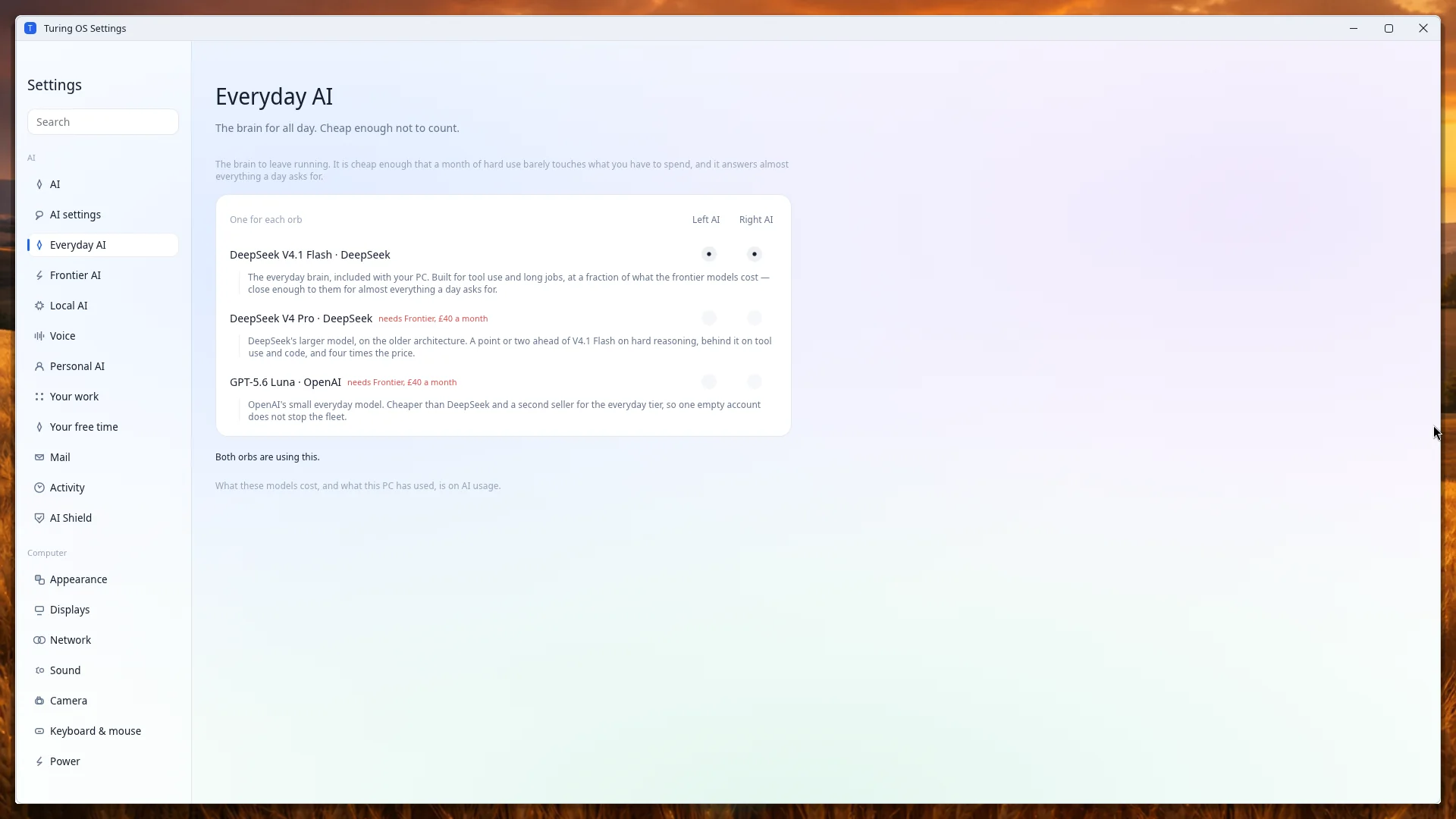Screen dimensions: 1456x819
Task: Select GPT-5.6 Luna for Right AI
Action: pos(755,381)
